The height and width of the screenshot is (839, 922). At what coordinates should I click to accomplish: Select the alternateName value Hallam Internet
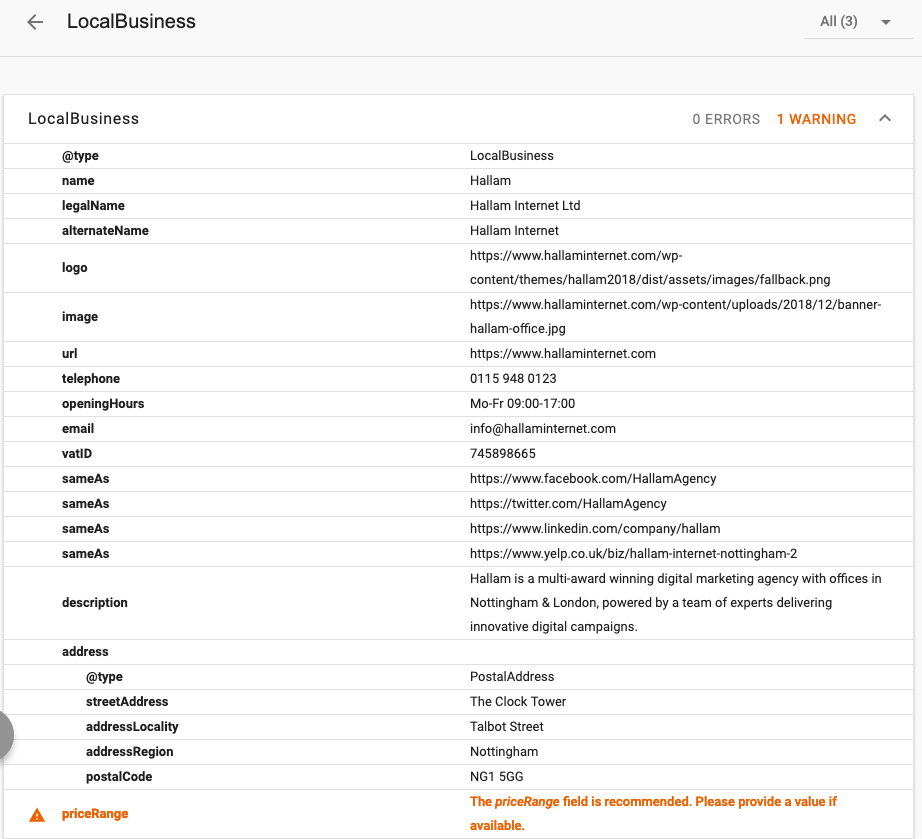click(x=515, y=230)
